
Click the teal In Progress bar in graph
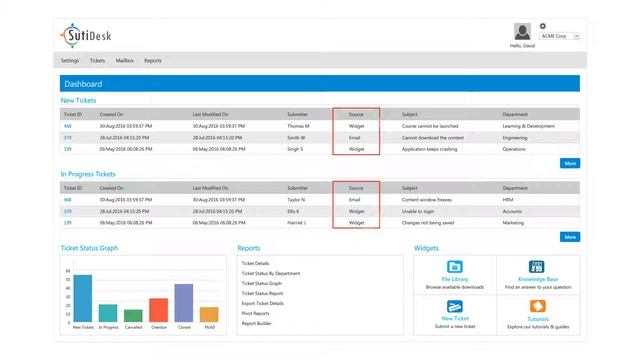pyautogui.click(x=108, y=313)
